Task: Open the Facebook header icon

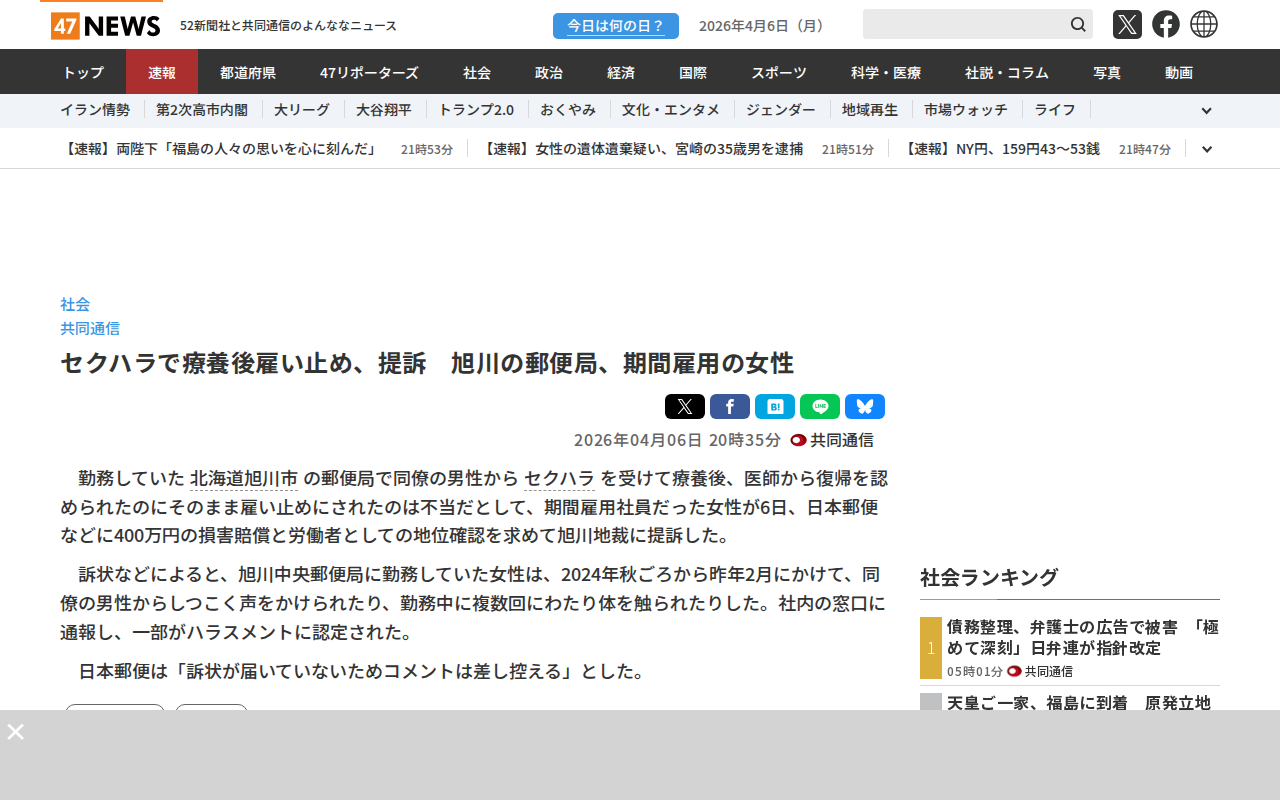Action: (x=1166, y=24)
